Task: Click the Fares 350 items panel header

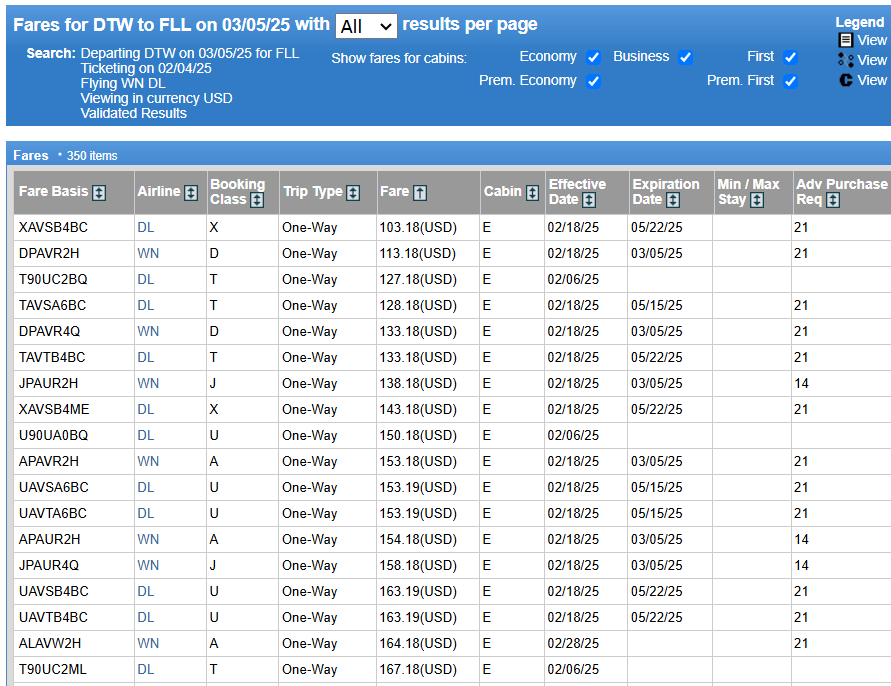Action: pos(448,155)
